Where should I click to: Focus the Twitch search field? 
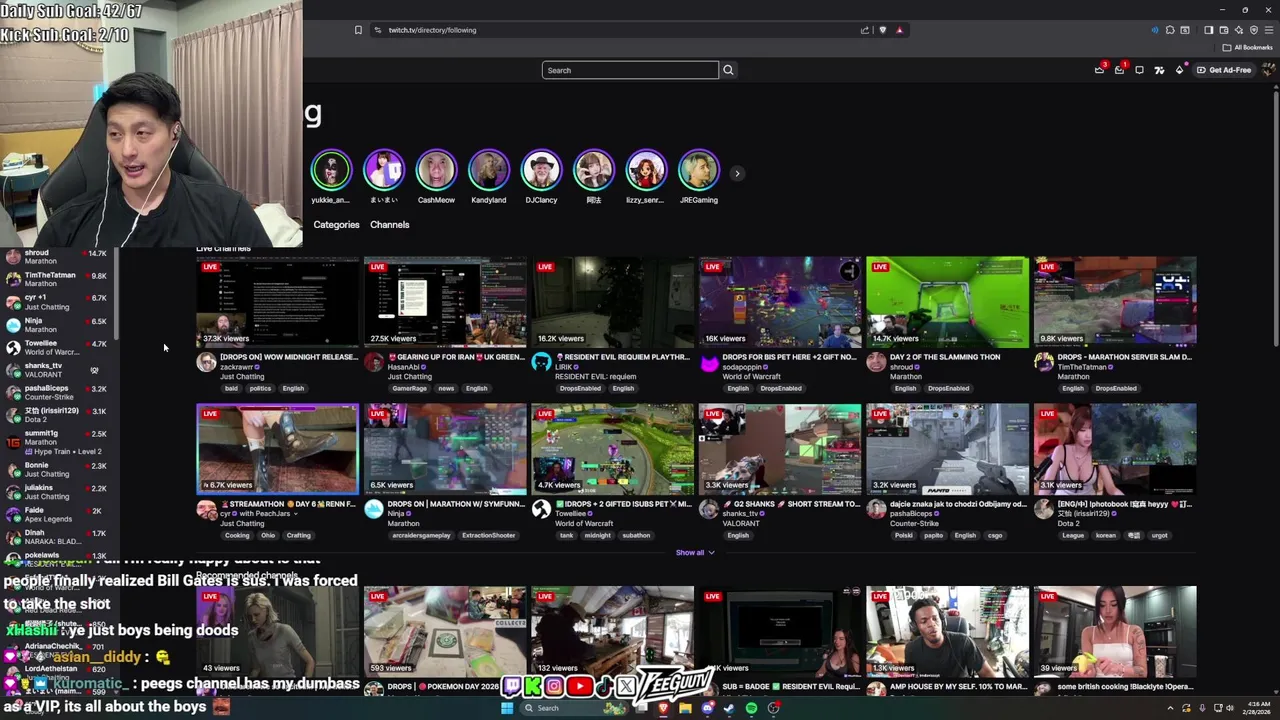[630, 70]
